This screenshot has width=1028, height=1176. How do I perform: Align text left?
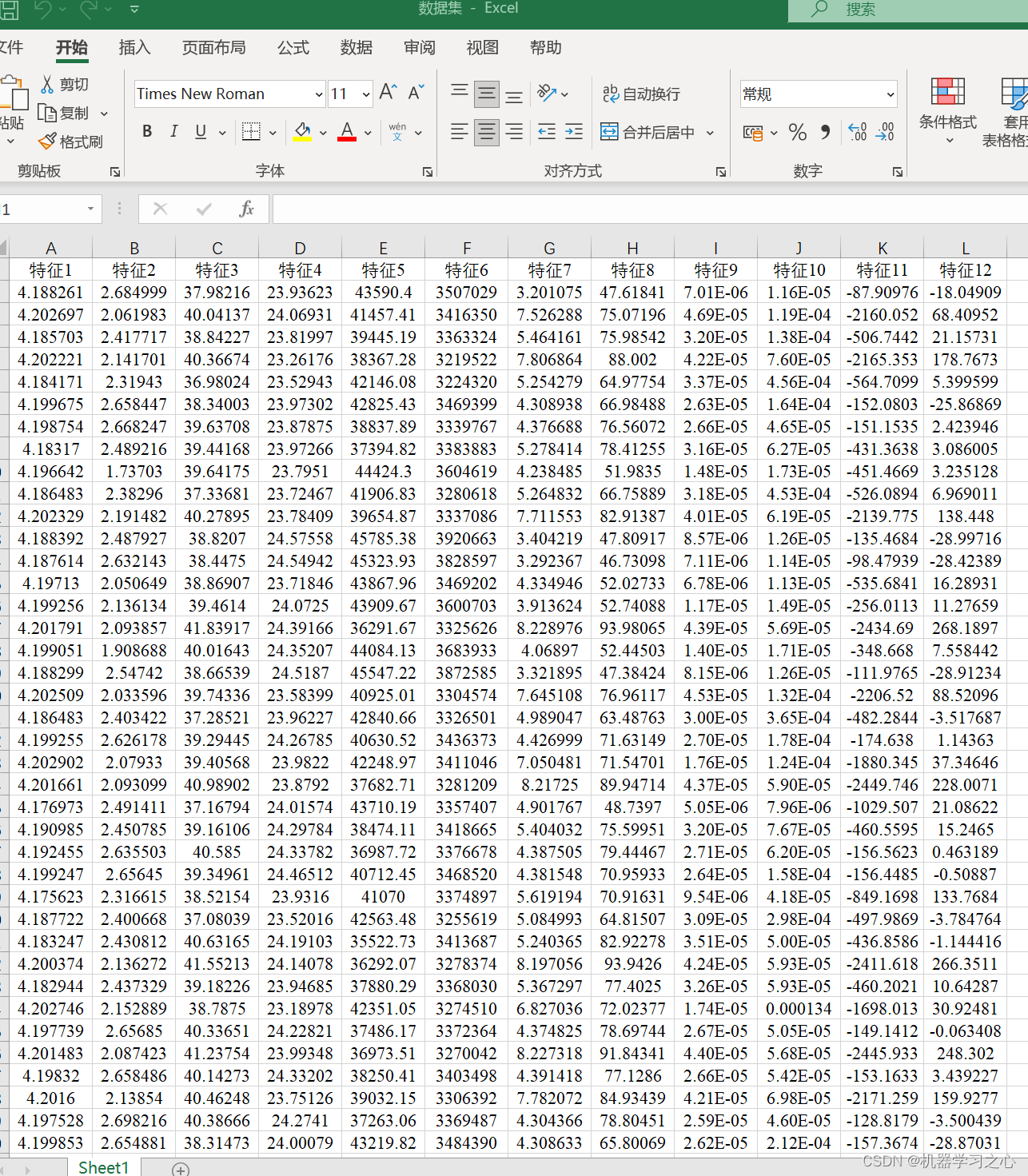click(460, 132)
